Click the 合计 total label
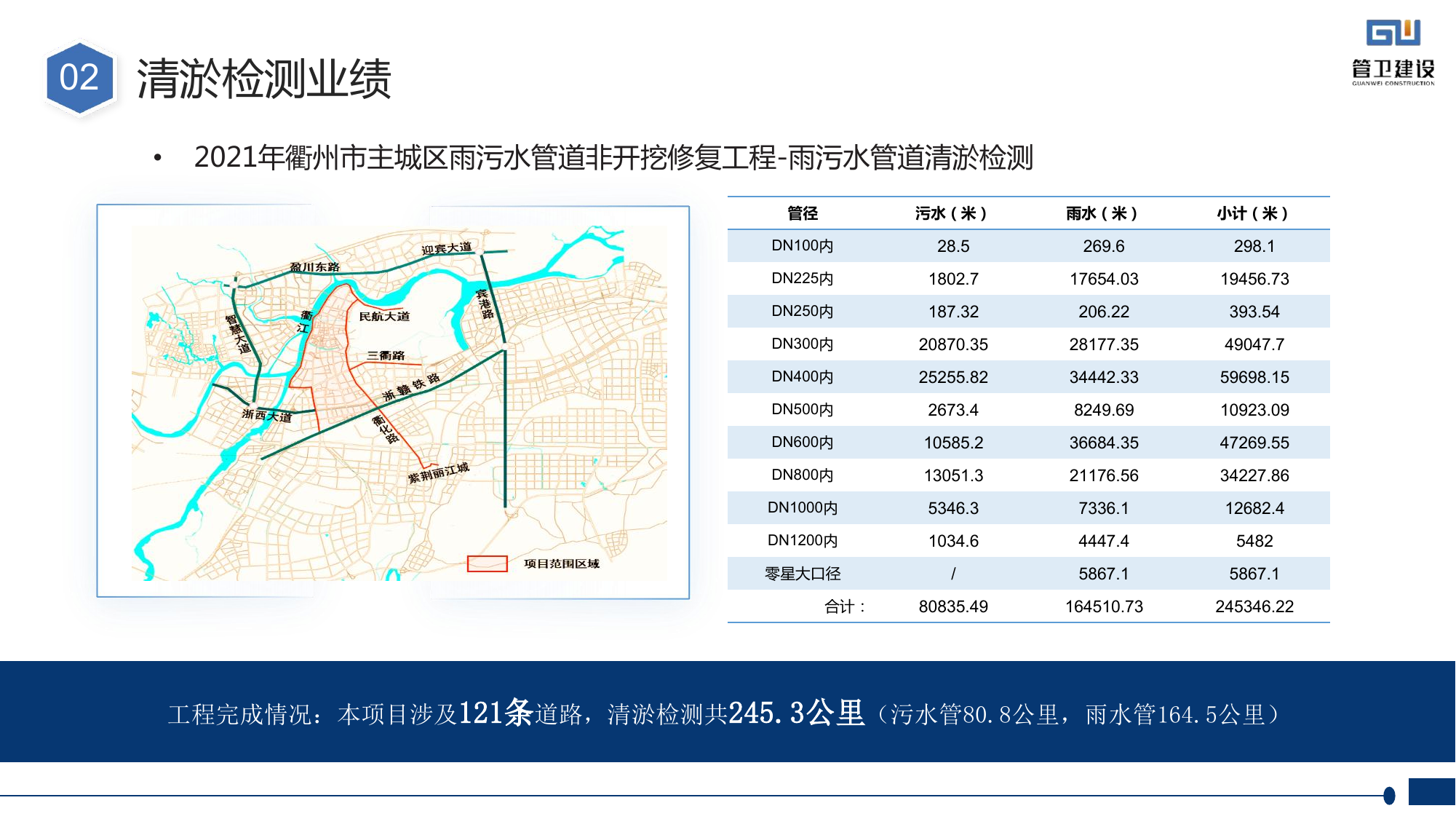The height and width of the screenshot is (819, 1456). point(844,606)
